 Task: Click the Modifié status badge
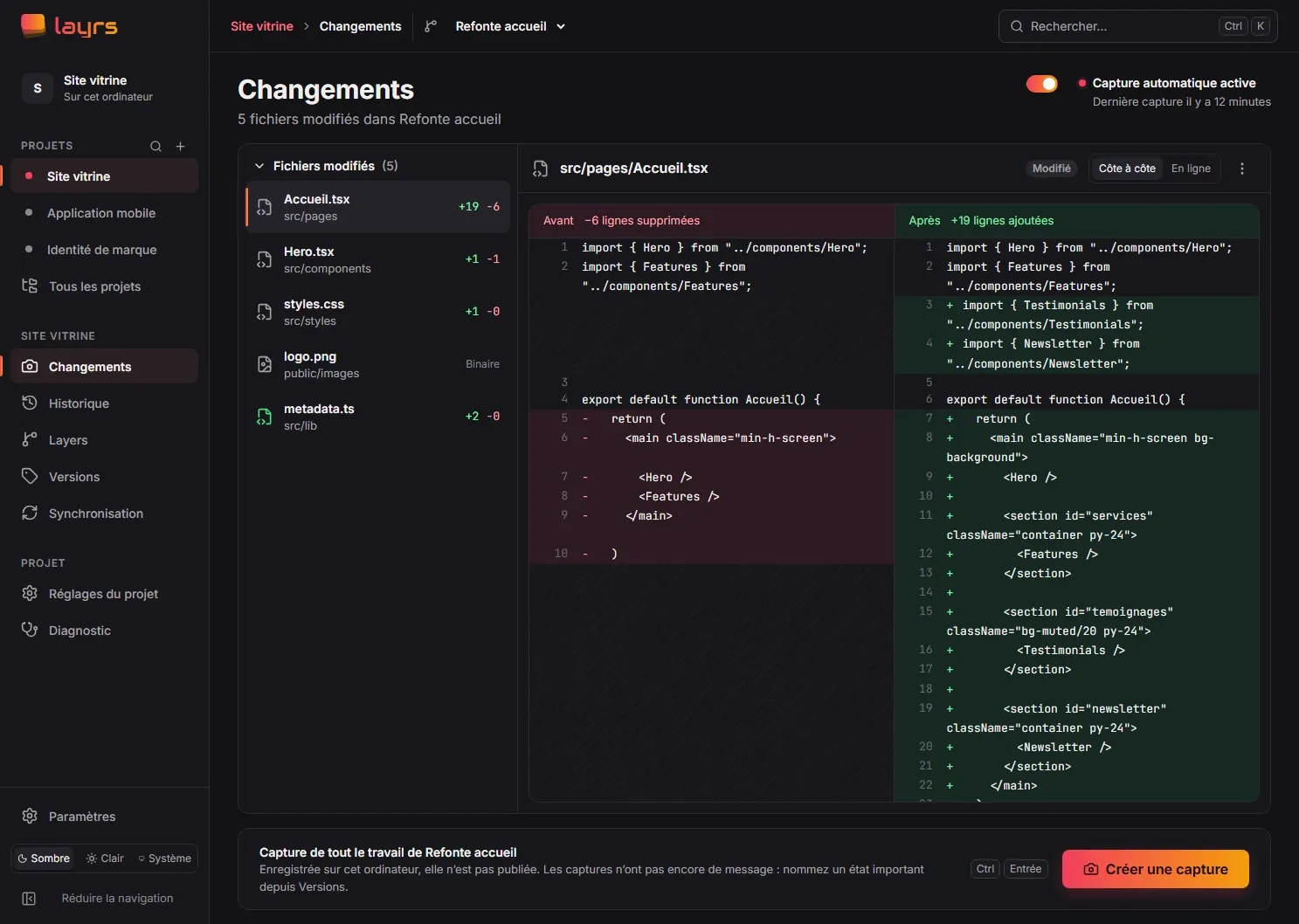pos(1051,169)
